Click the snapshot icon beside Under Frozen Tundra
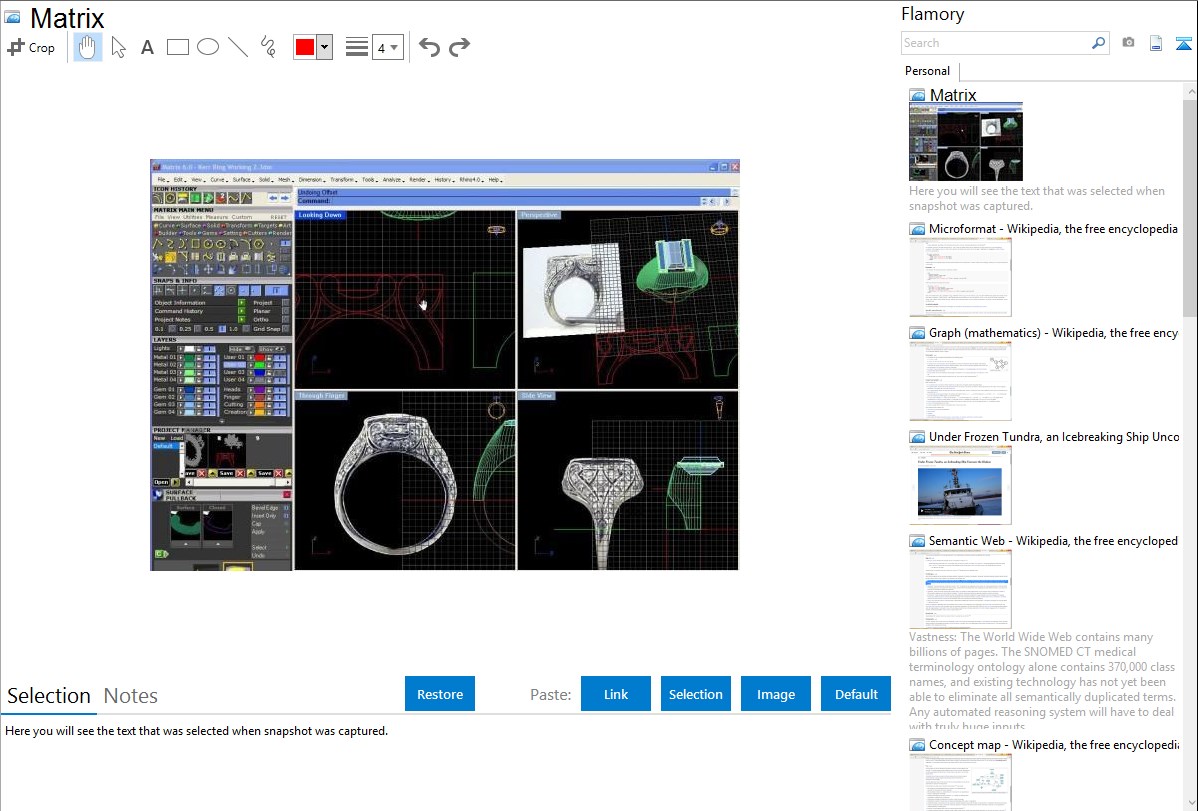This screenshot has height=811, width=1198. 917,437
